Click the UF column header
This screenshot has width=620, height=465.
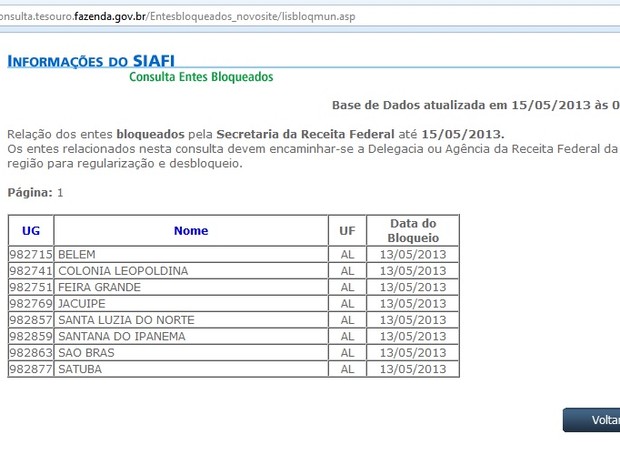(x=347, y=231)
